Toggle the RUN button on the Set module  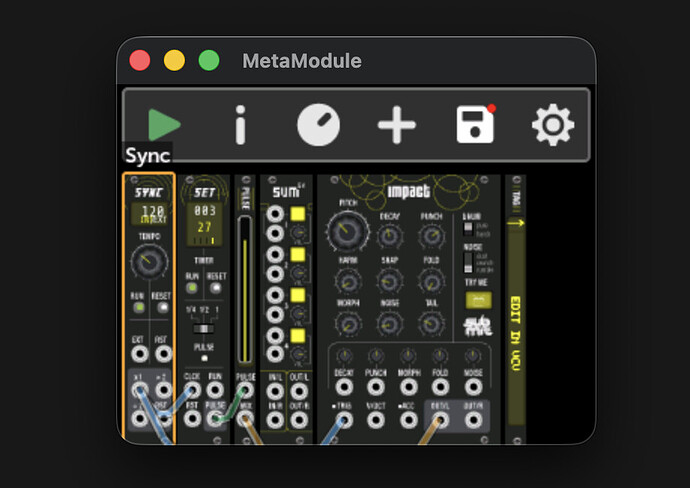pyautogui.click(x=191, y=288)
